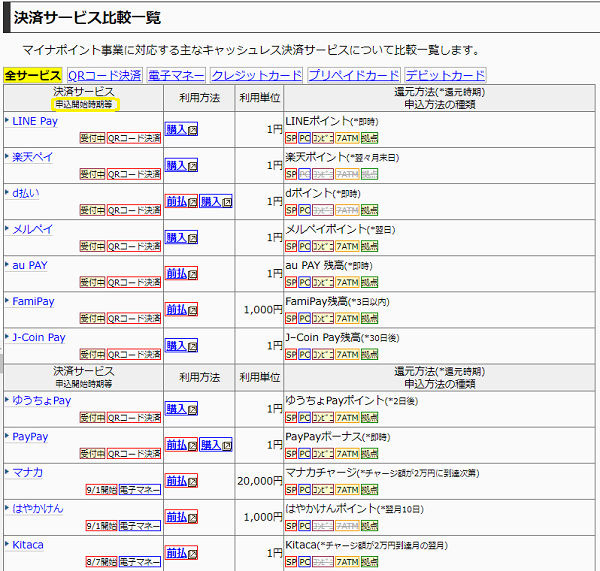Screen dimensions: 600x571
Task: Click PC badge in d払い row
Action: click(305, 210)
